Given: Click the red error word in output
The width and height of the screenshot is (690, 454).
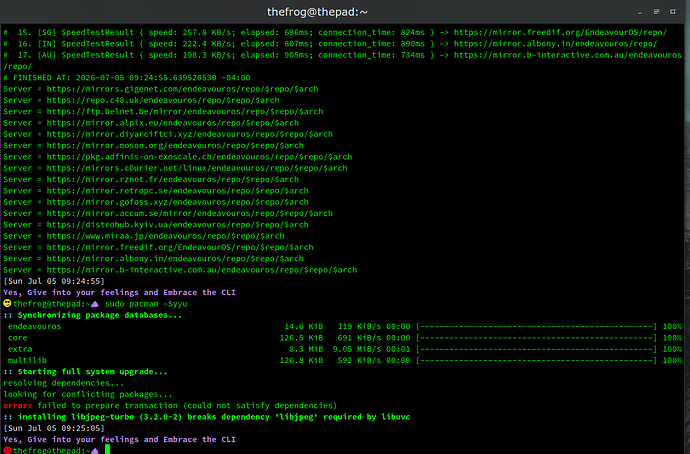Looking at the screenshot, I should point(18,406).
